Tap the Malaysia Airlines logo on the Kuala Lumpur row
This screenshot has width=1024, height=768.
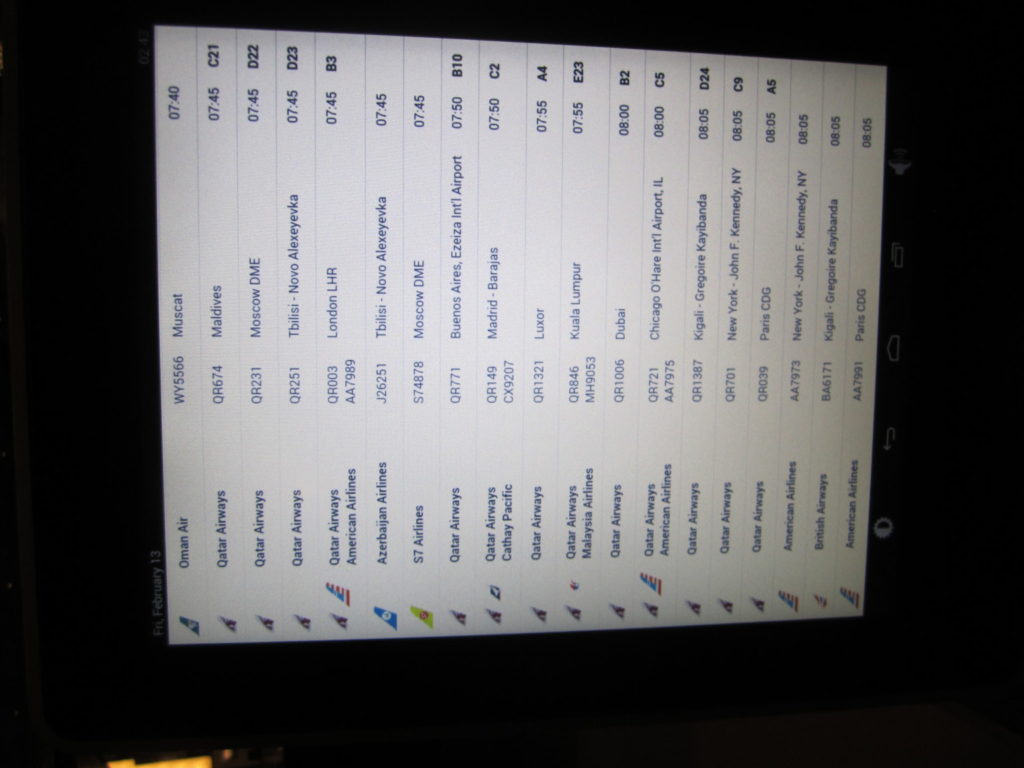[x=575, y=586]
